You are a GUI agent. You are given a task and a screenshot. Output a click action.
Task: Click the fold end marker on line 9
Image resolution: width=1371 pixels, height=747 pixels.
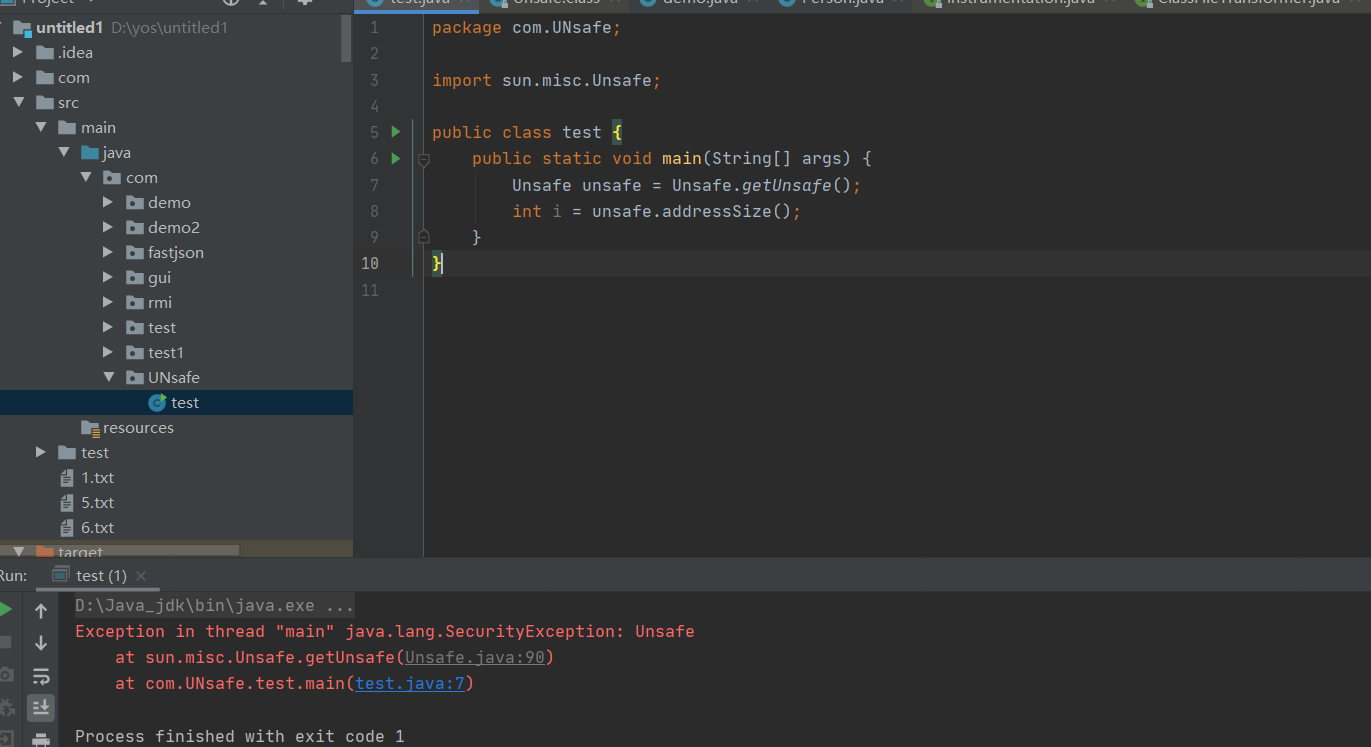coord(424,237)
